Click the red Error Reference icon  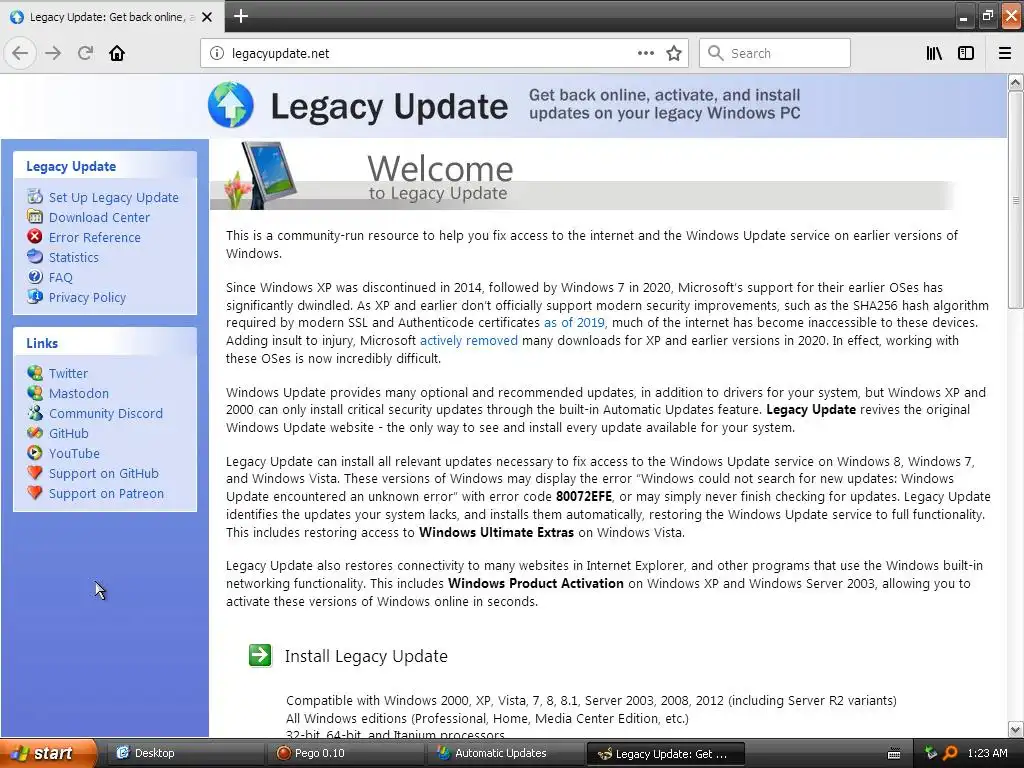pyautogui.click(x=35, y=236)
